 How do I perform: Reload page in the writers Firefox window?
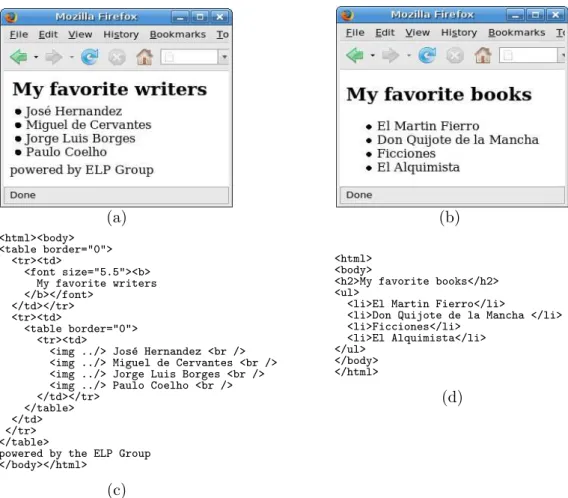pyautogui.click(x=89, y=57)
